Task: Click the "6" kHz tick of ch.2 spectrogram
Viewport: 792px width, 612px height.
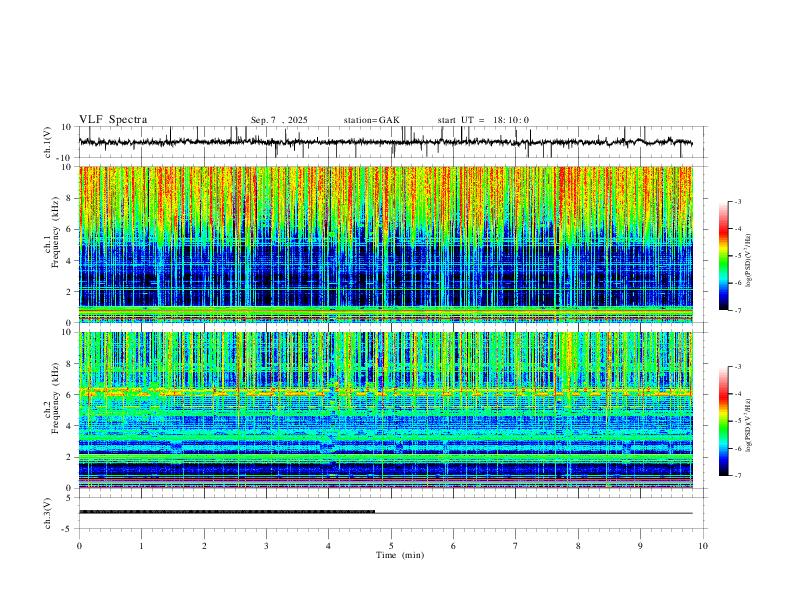Action: point(70,395)
